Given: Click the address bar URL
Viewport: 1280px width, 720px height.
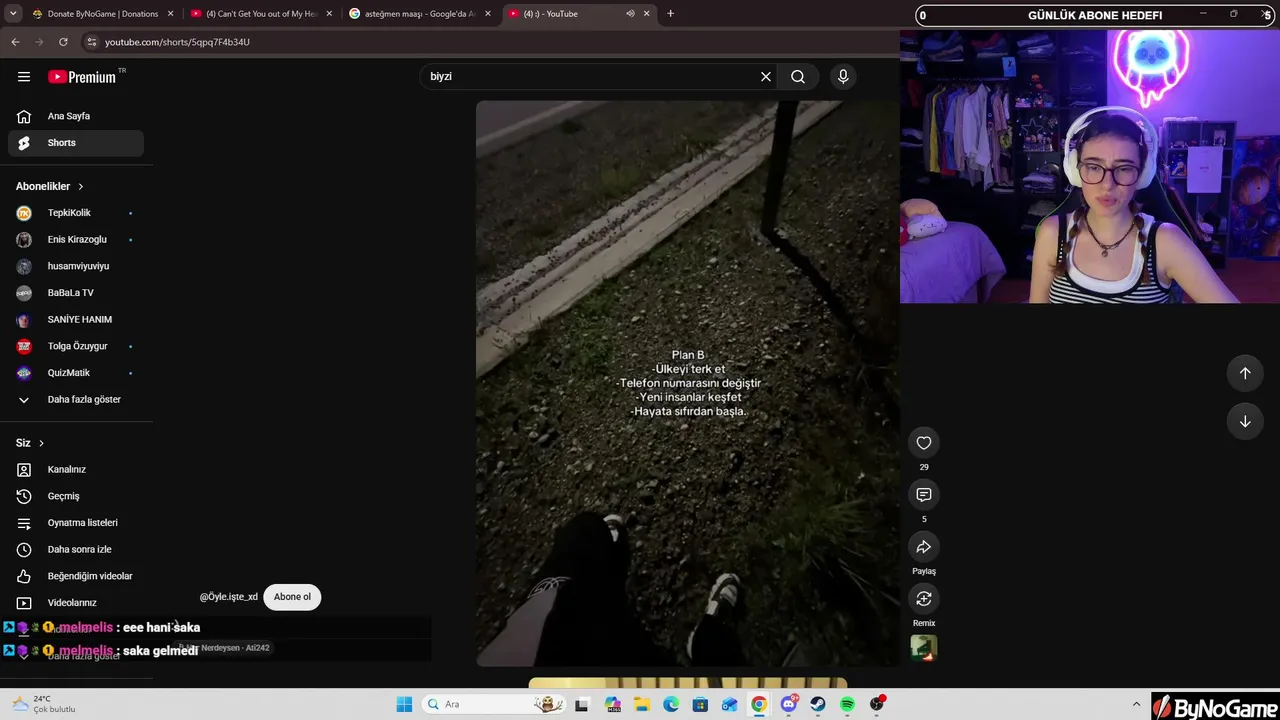Looking at the screenshot, I should 177,42.
